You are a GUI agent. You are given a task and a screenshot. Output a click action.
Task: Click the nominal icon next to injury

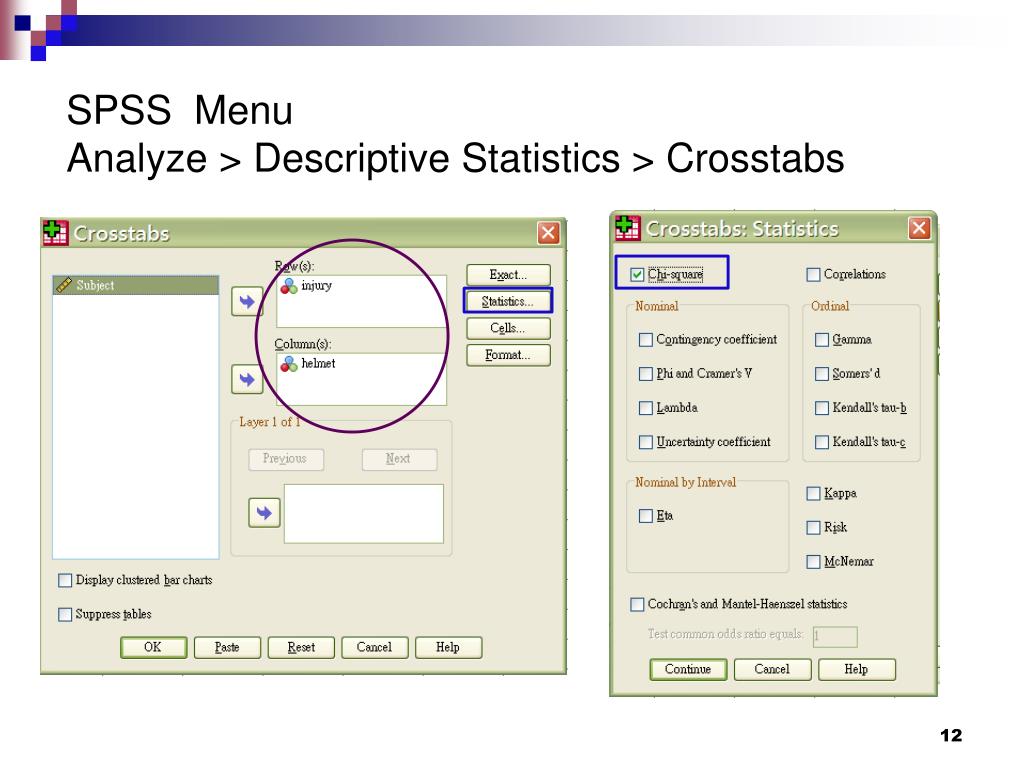(289, 286)
